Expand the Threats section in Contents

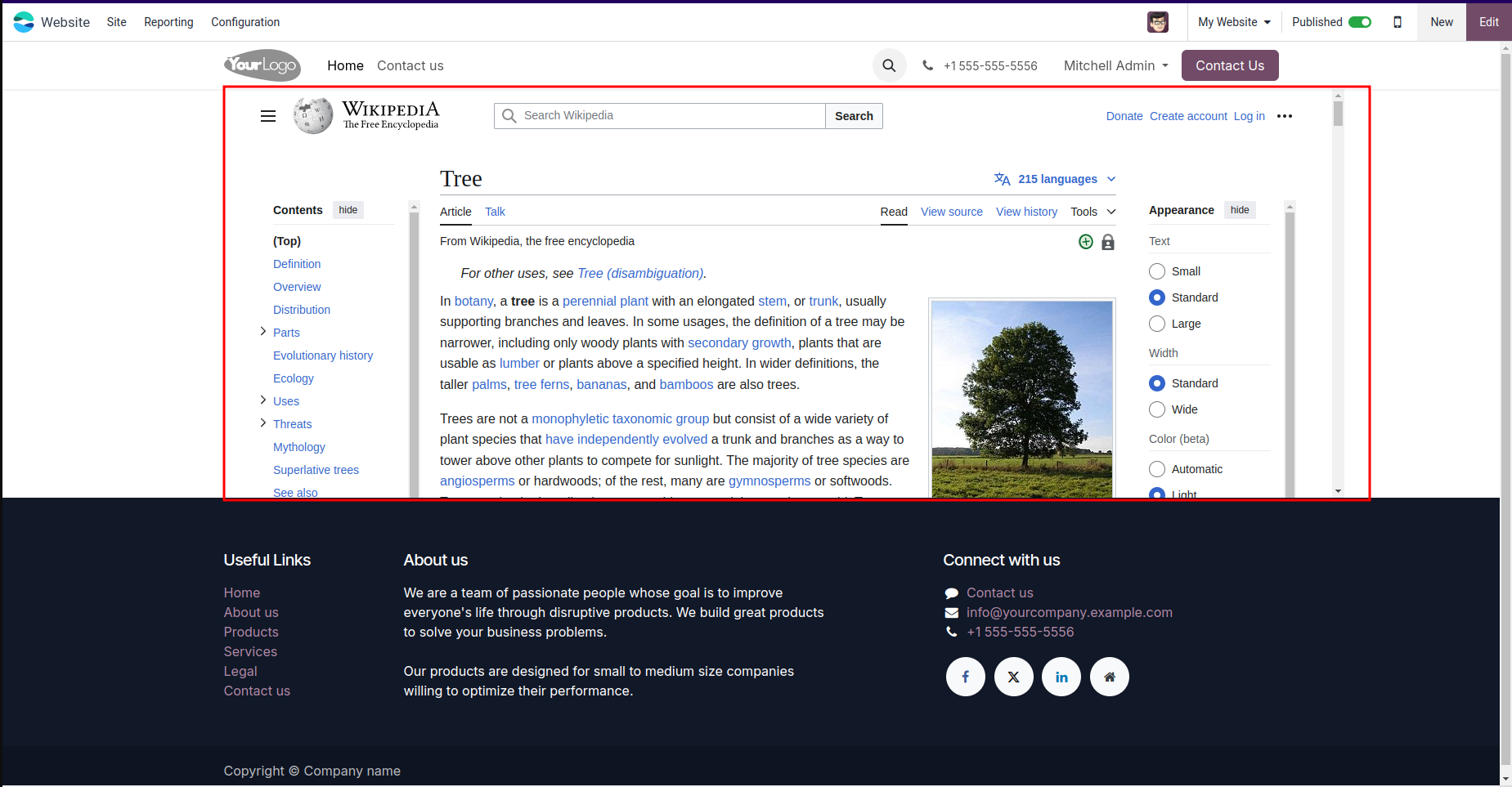(x=262, y=423)
